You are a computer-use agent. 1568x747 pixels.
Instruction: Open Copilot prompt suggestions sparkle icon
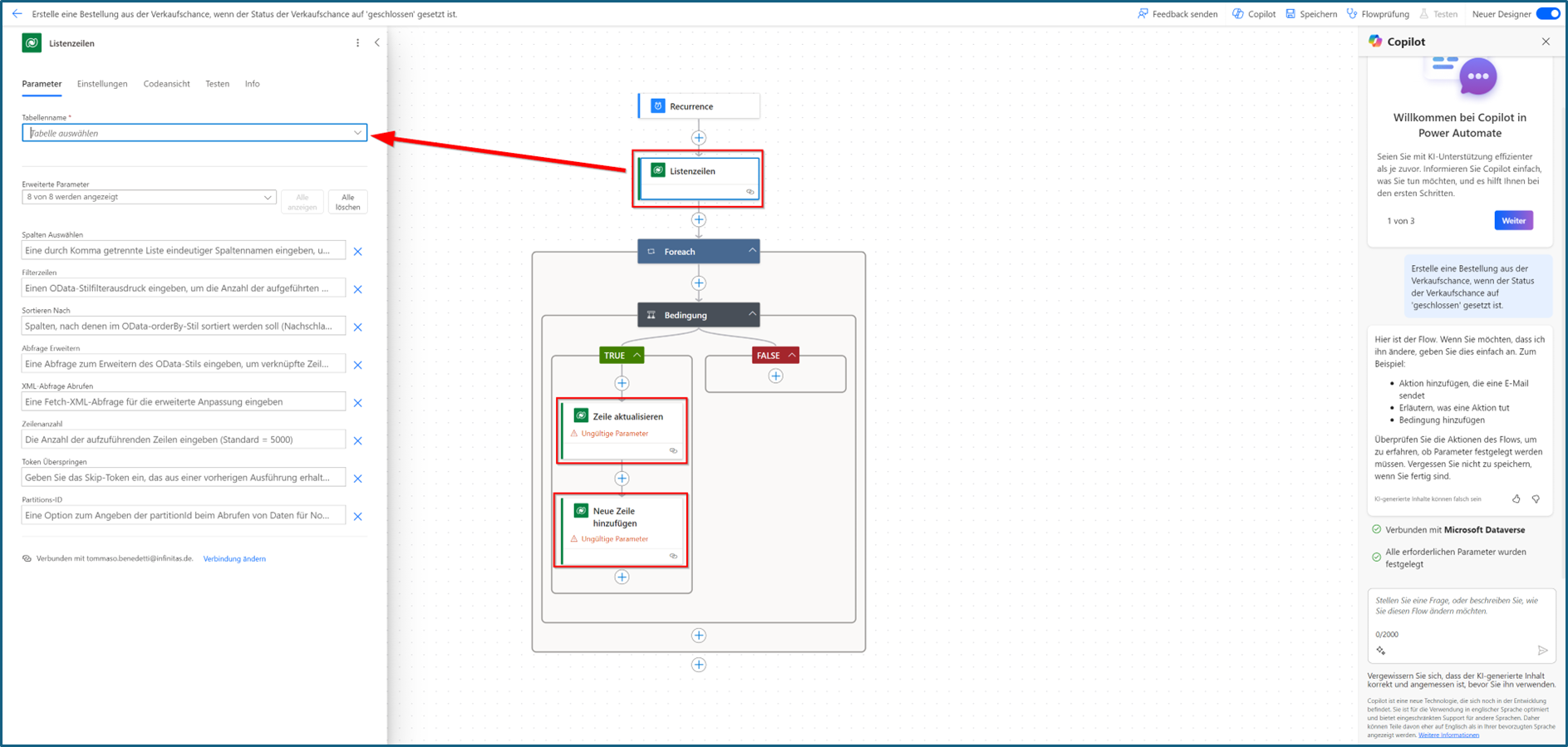coord(1381,651)
